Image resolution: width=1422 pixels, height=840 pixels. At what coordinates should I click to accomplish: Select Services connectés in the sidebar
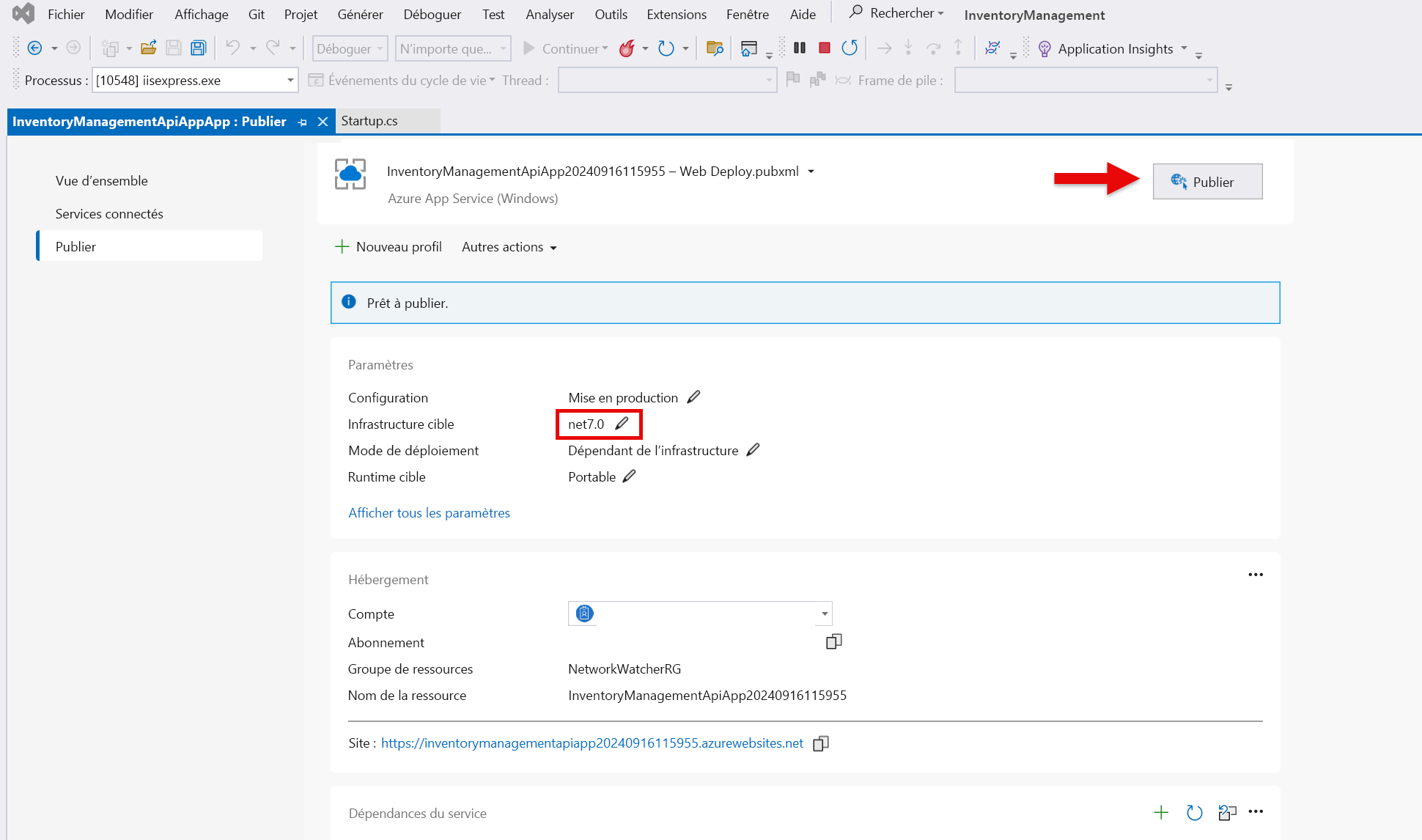pyautogui.click(x=109, y=214)
